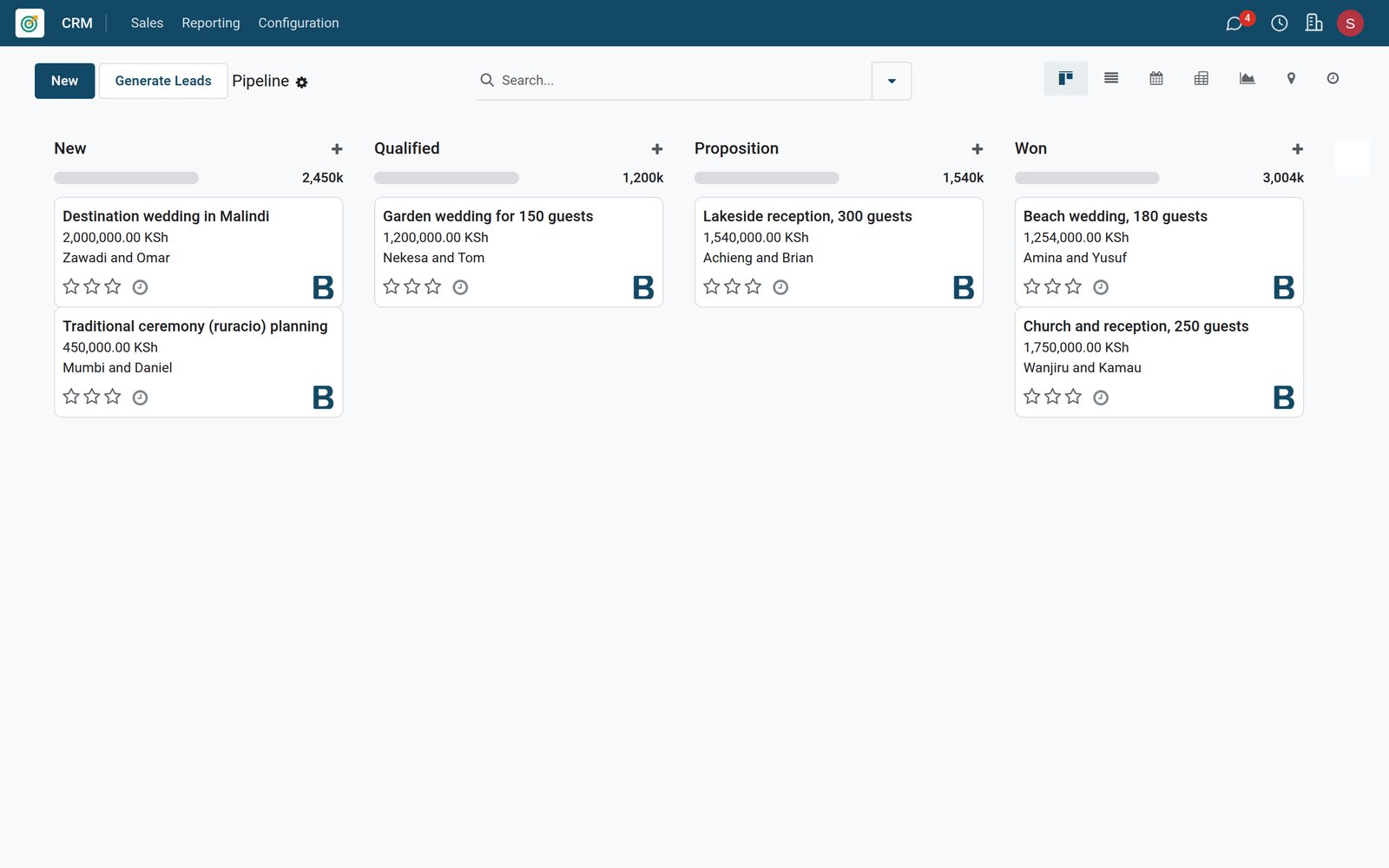The image size is (1389, 868).
Task: Click the Won column progress bar
Action: point(1087,178)
